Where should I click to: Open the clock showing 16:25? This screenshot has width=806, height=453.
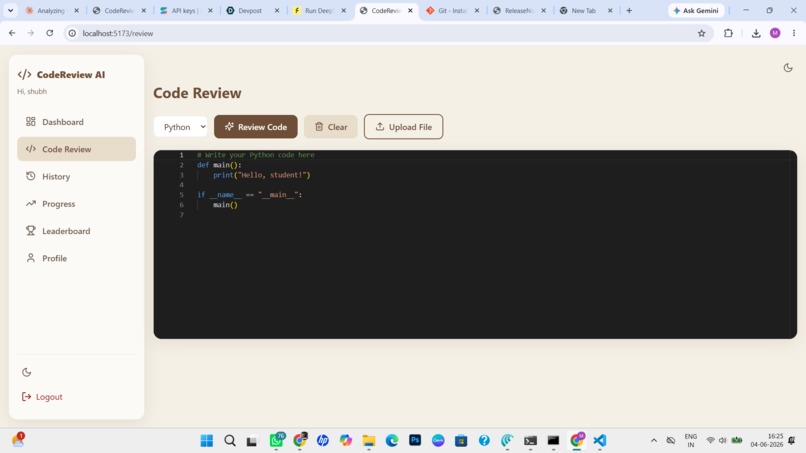[x=767, y=440]
